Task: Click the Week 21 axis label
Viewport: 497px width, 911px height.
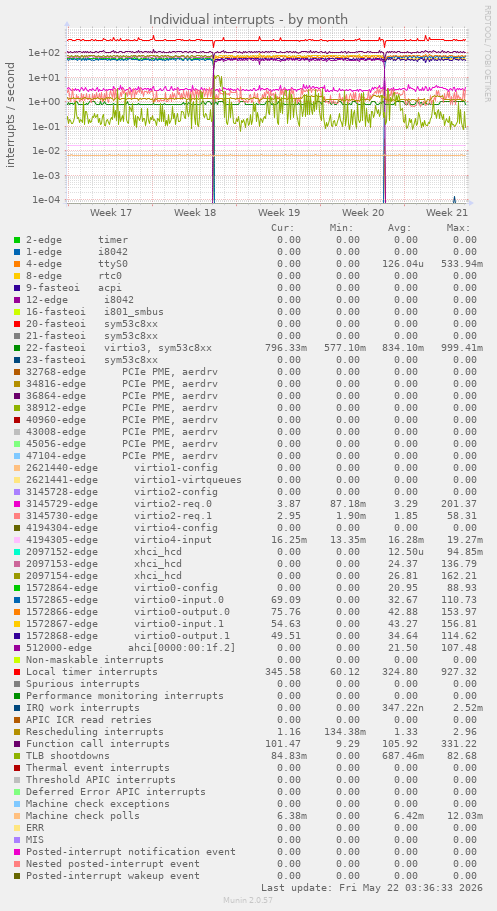Action: [x=446, y=213]
